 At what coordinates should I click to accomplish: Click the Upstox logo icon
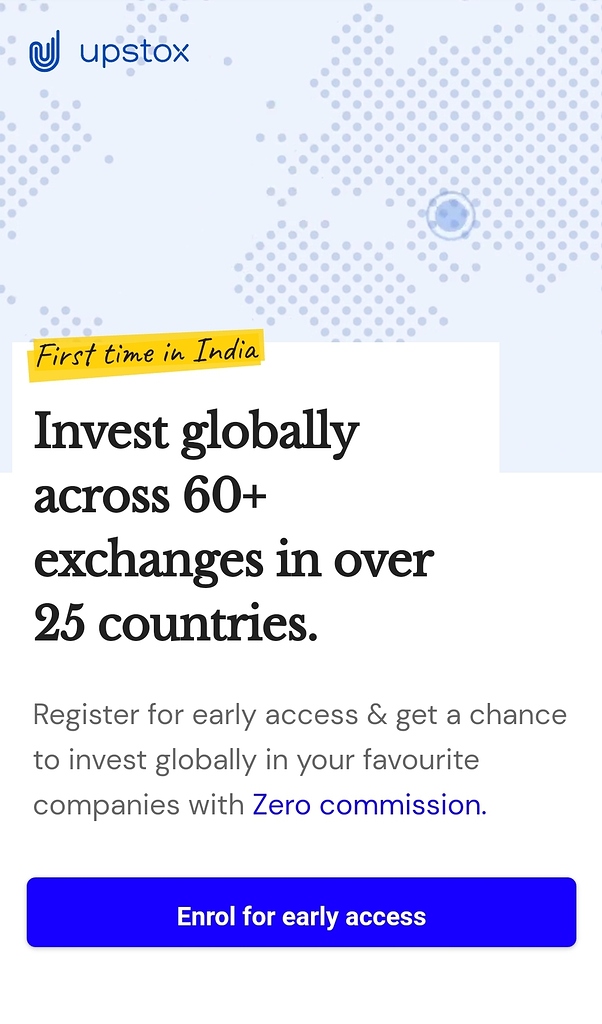[x=44, y=51]
